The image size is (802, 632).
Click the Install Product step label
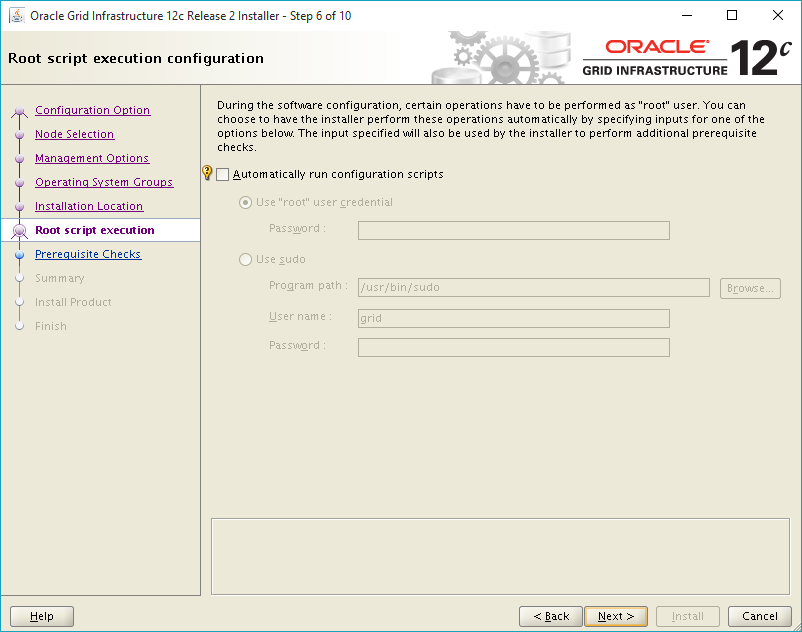(73, 302)
